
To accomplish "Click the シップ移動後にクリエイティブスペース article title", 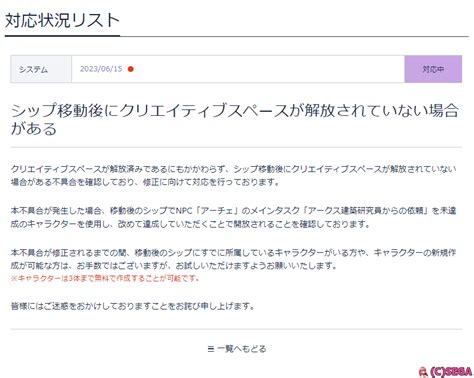I will click(x=235, y=120).
